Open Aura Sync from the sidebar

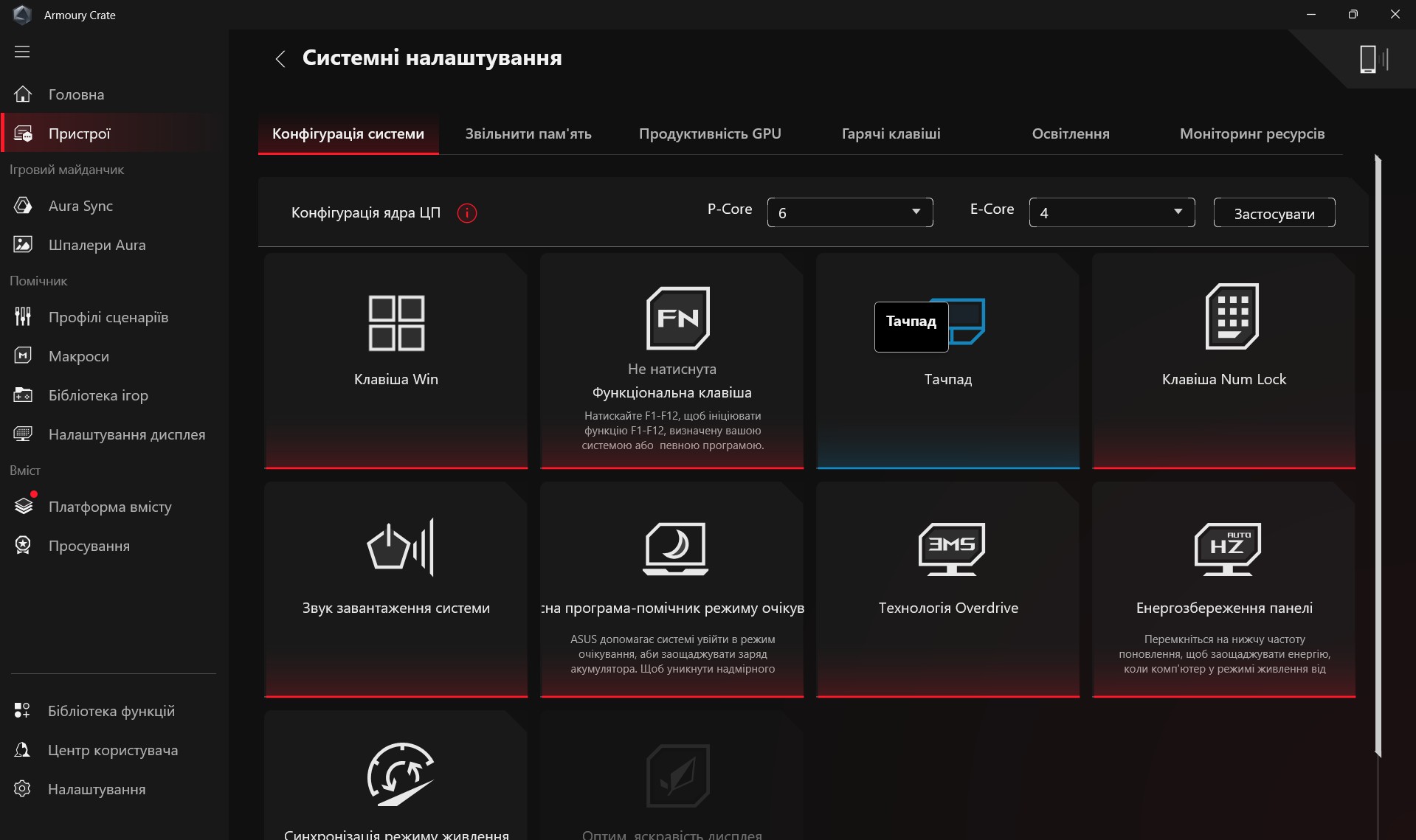coord(80,206)
